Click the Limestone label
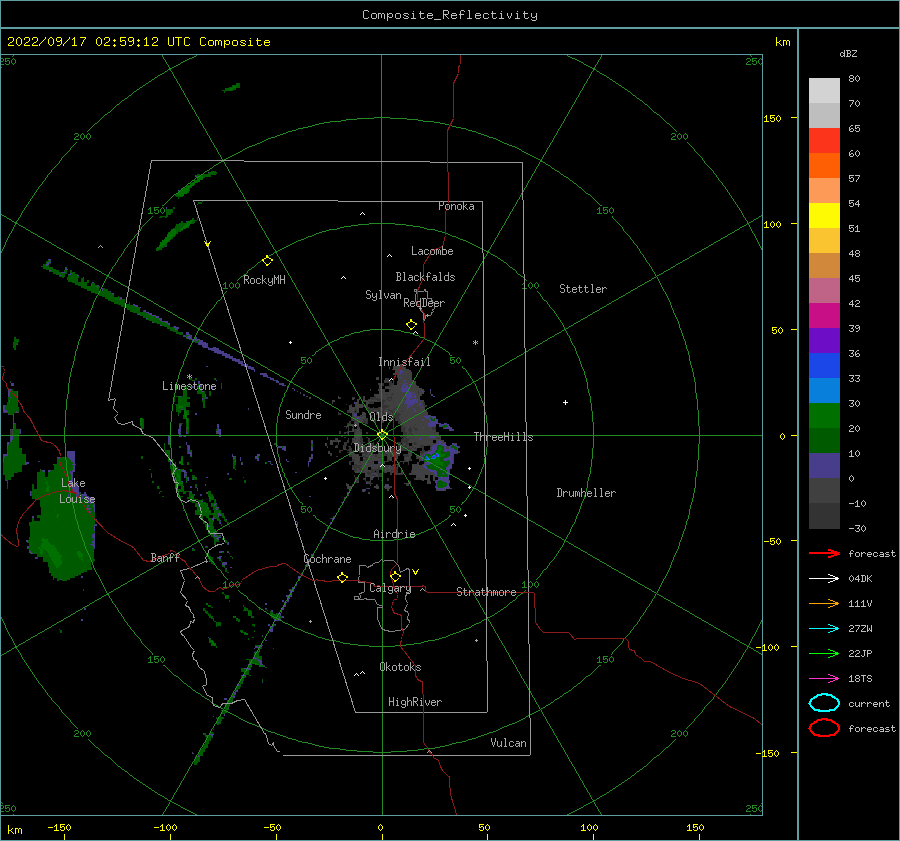900x841 pixels. pyautogui.click(x=189, y=386)
